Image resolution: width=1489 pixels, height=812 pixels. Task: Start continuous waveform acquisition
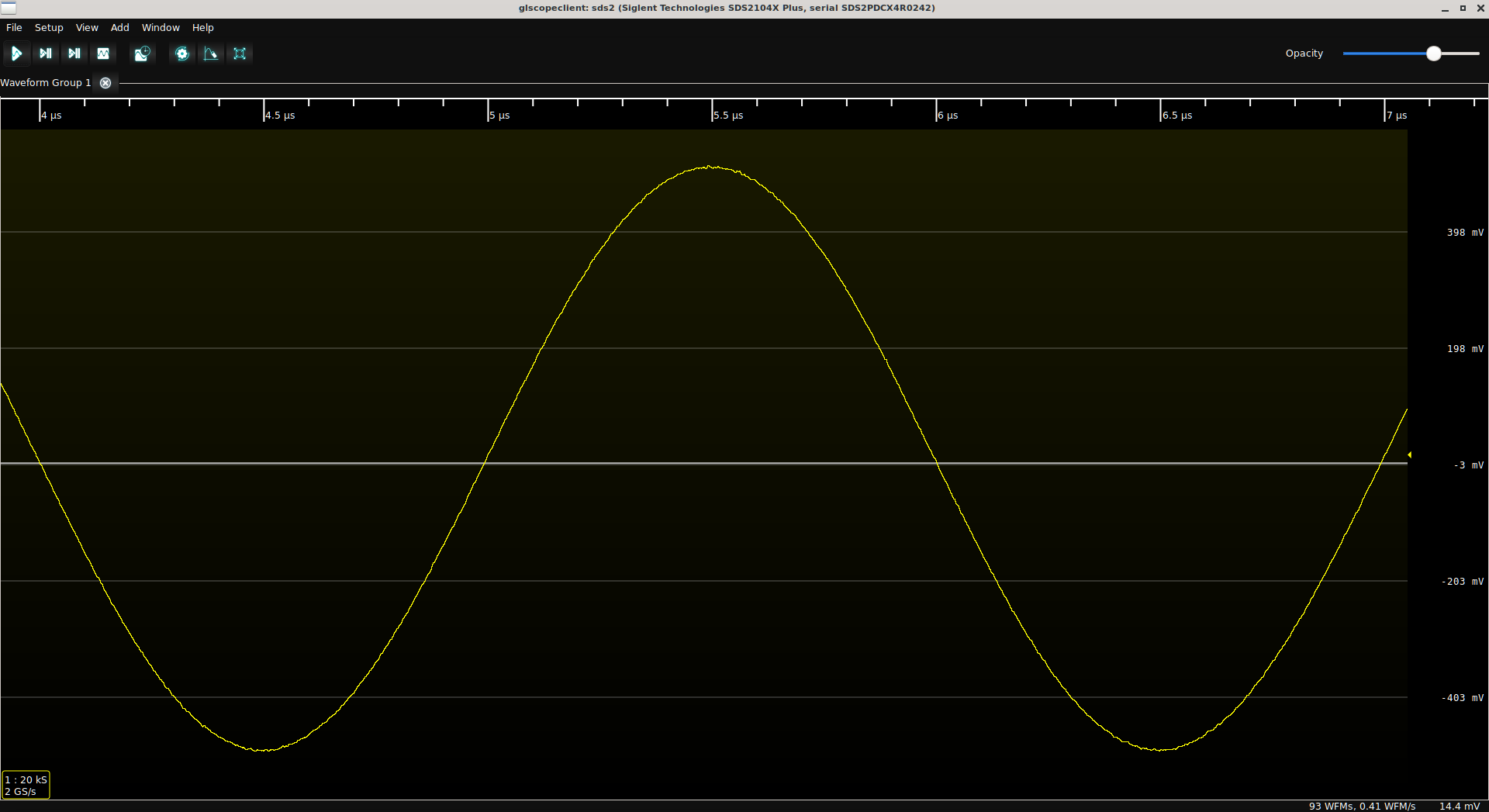click(16, 54)
